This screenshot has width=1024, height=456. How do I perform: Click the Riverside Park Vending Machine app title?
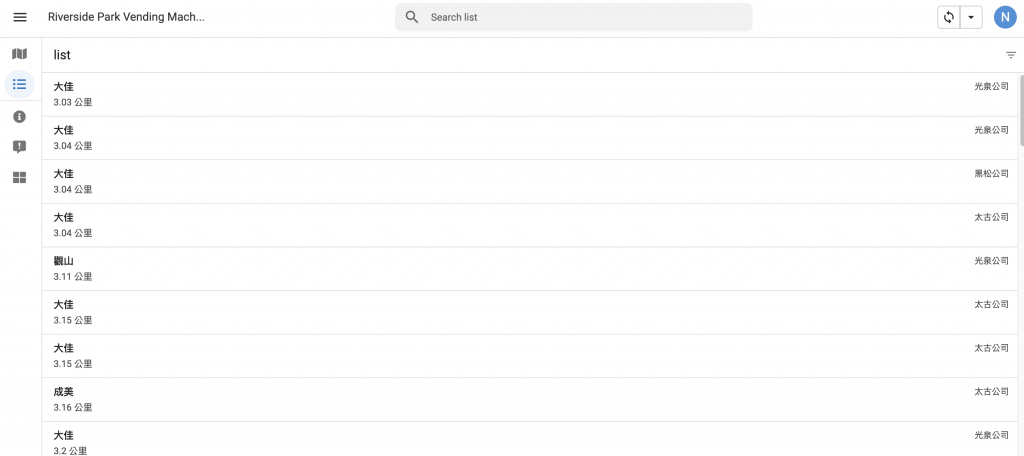tap(126, 17)
